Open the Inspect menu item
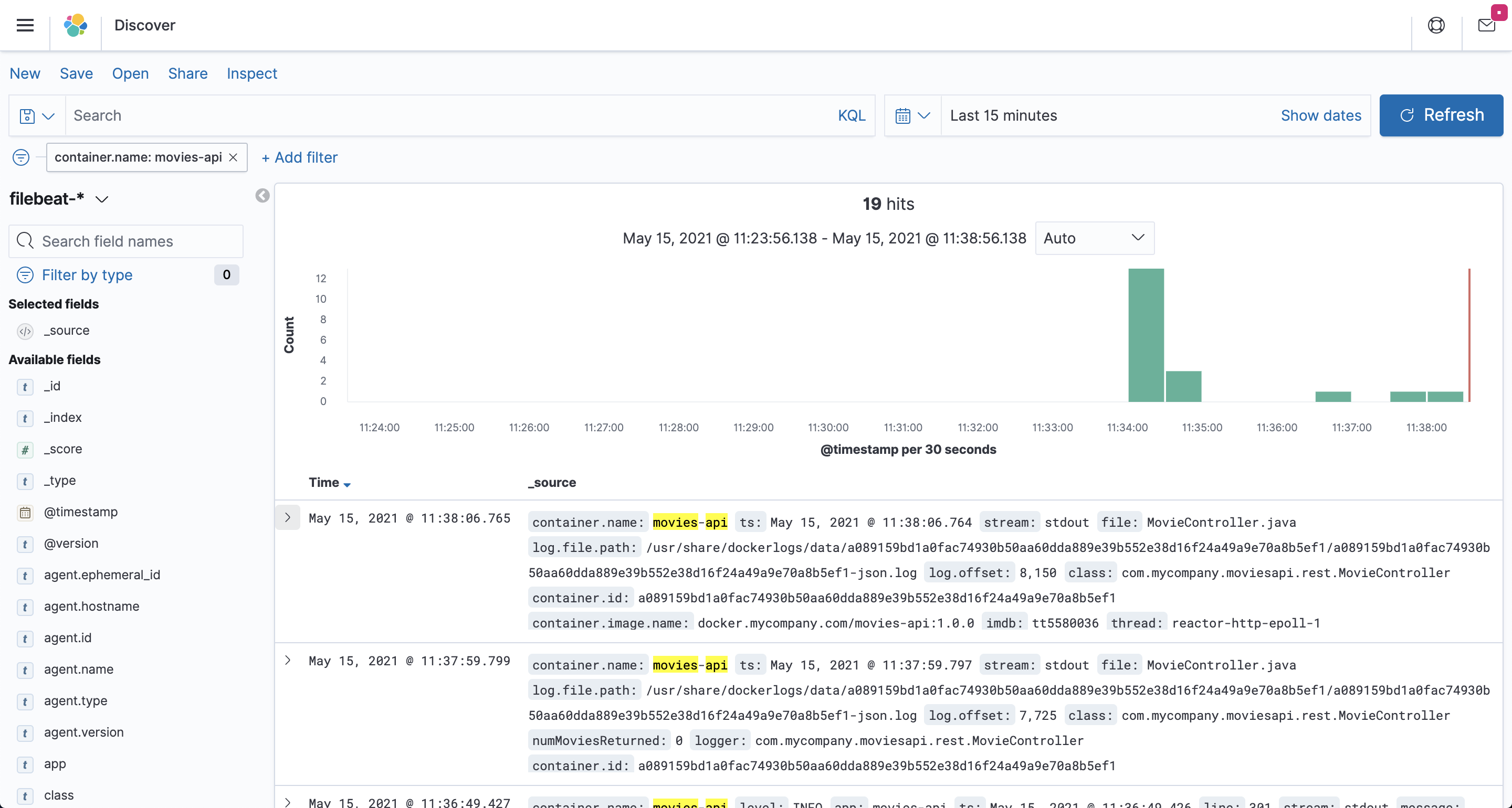The width and height of the screenshot is (1512, 808). tap(252, 73)
